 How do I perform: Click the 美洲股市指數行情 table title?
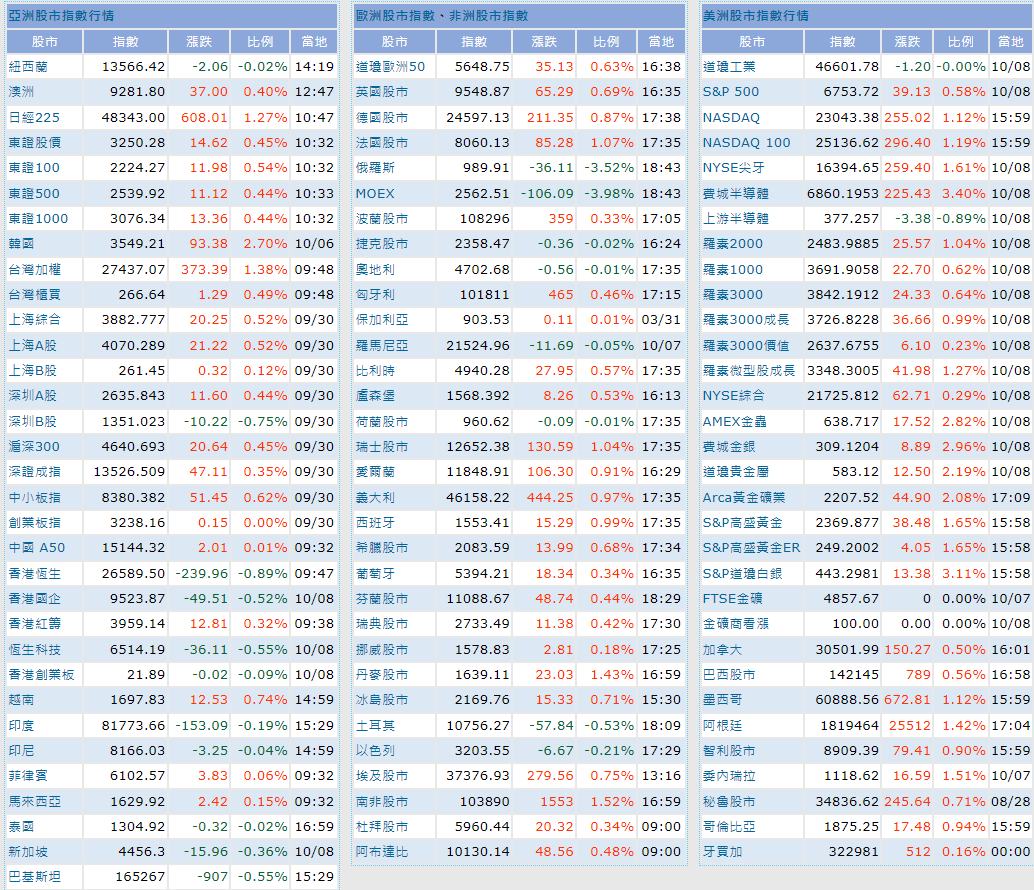tap(756, 16)
